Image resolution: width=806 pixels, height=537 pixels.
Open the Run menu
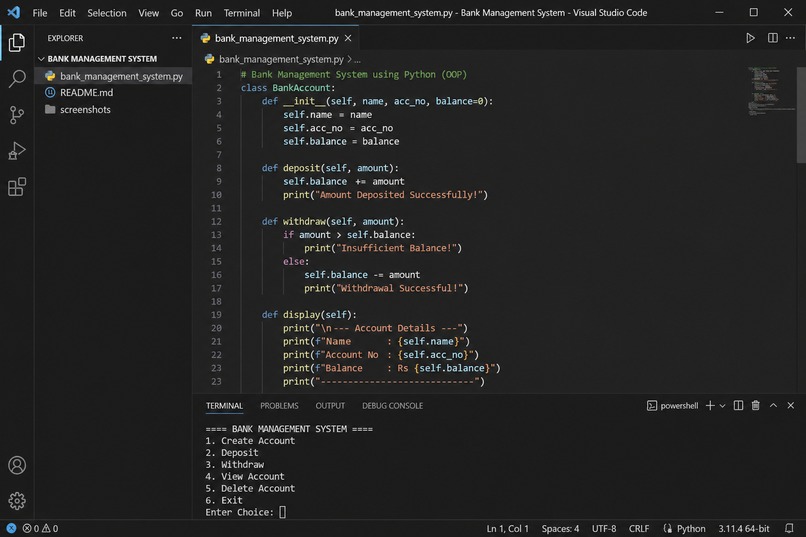203,13
